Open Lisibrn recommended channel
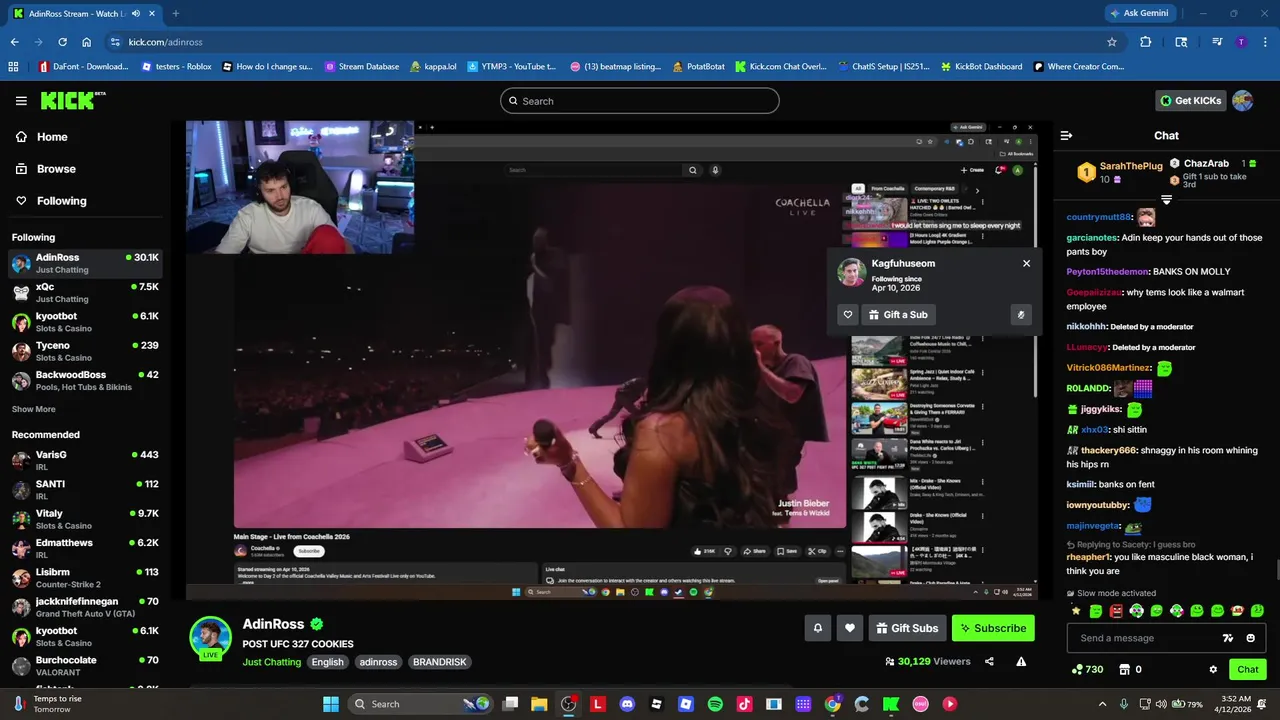1280x720 pixels. point(85,578)
